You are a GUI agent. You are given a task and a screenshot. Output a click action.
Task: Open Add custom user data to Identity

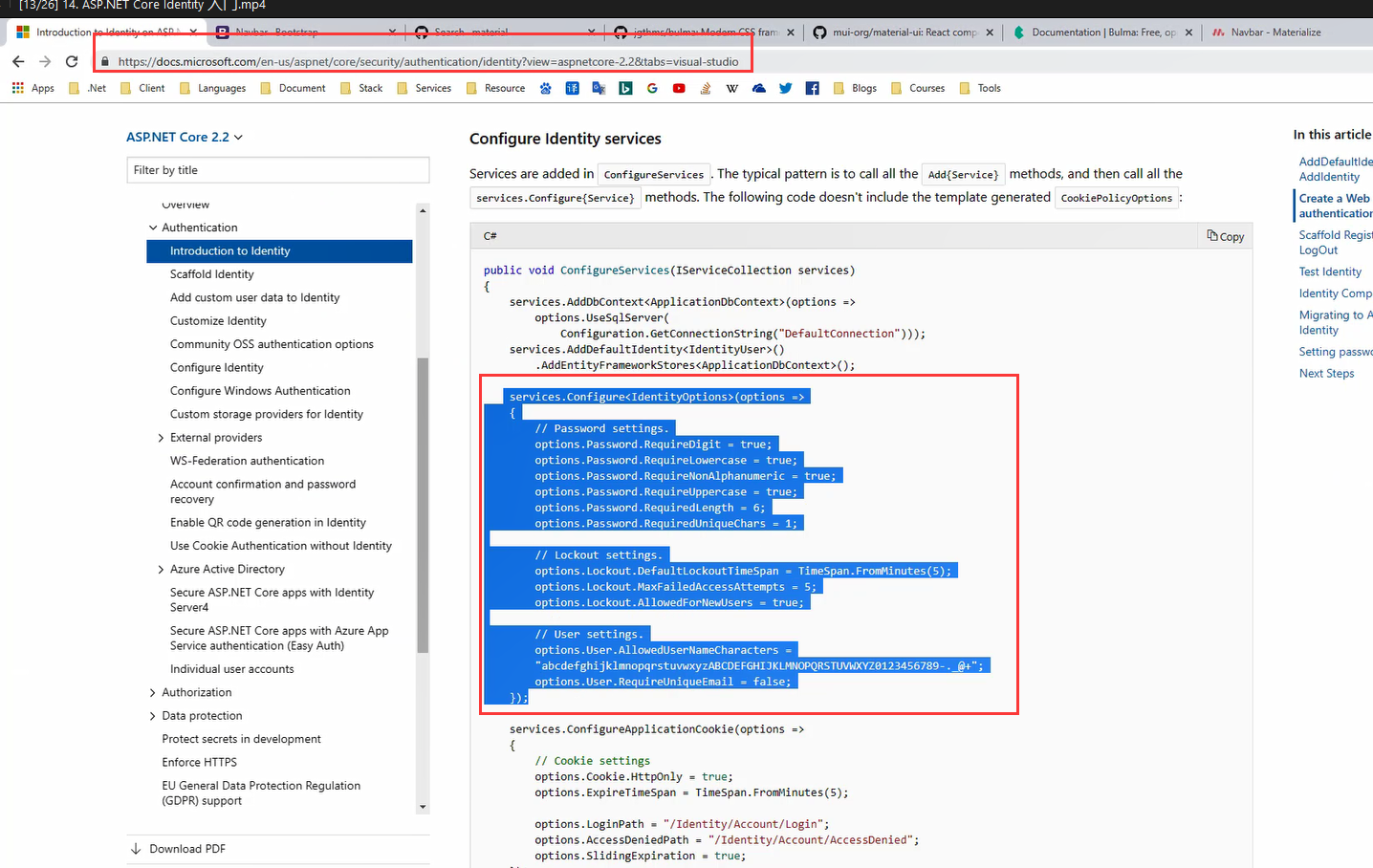pyautogui.click(x=254, y=298)
